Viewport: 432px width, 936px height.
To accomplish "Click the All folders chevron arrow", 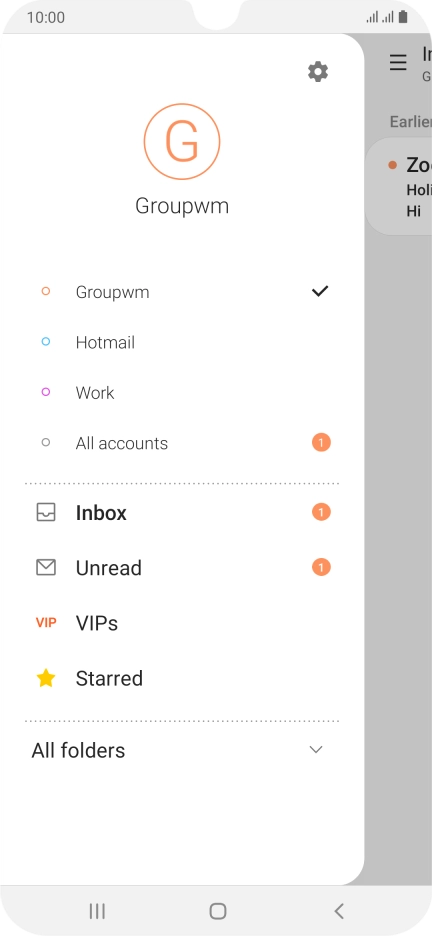I will click(316, 750).
